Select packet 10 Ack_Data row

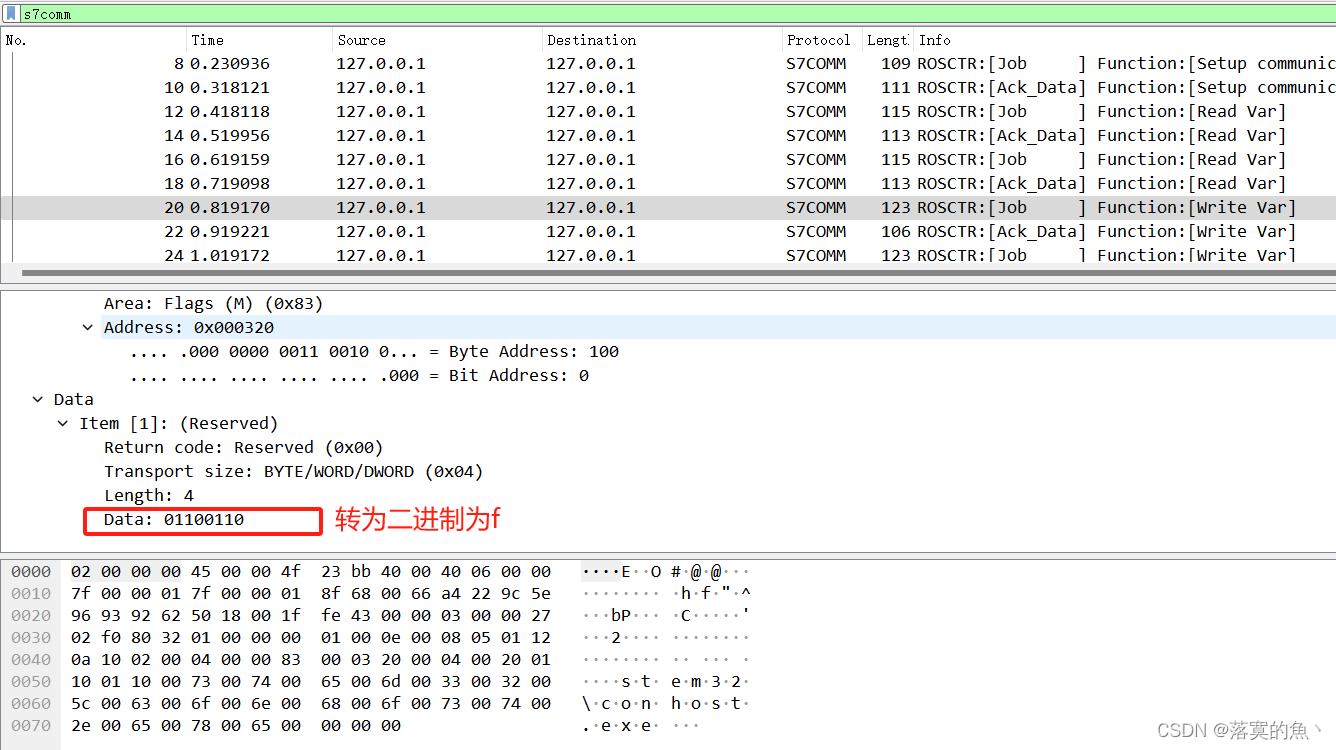[x=668, y=87]
